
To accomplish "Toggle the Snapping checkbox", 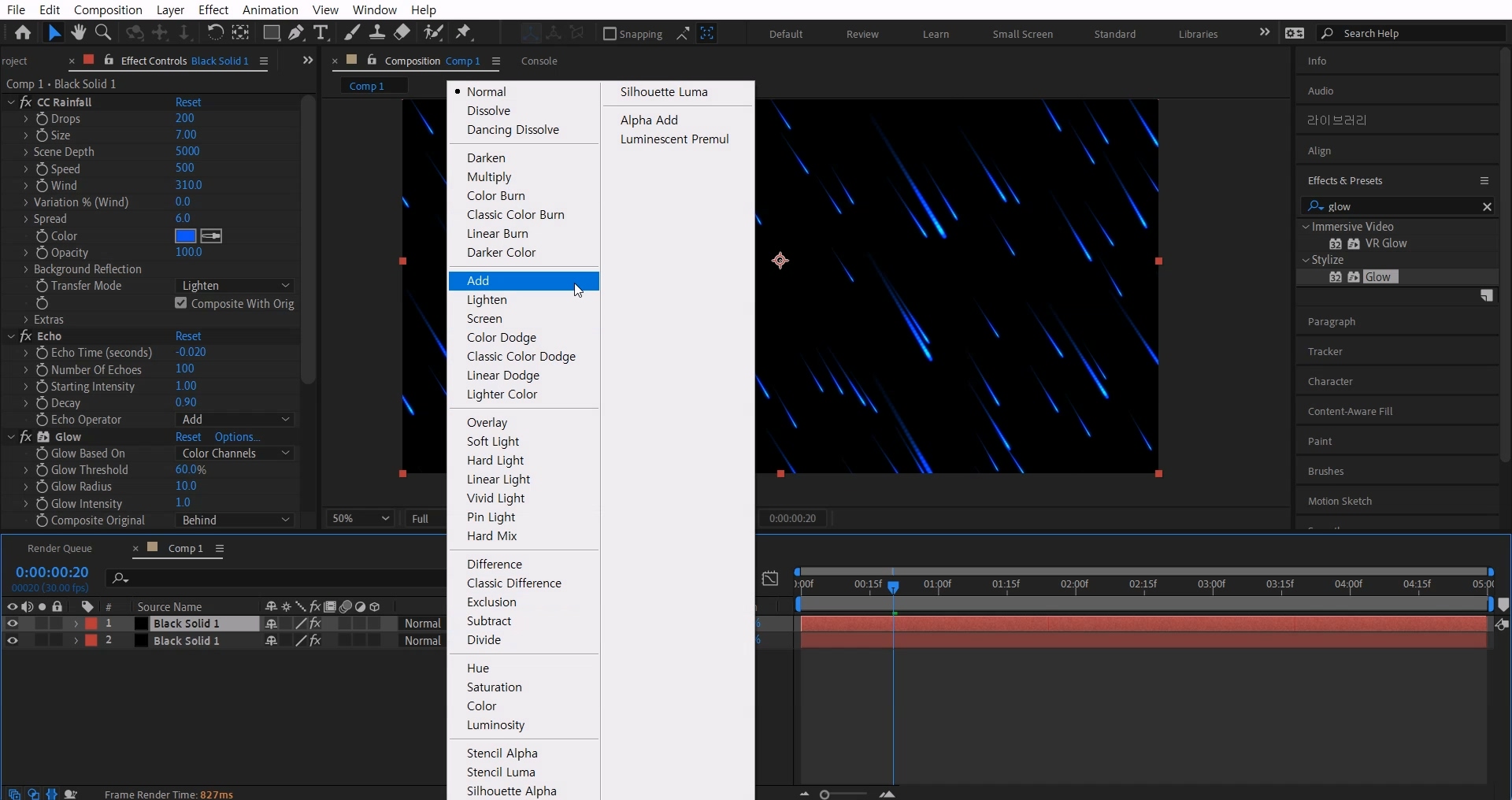I will (610, 34).
